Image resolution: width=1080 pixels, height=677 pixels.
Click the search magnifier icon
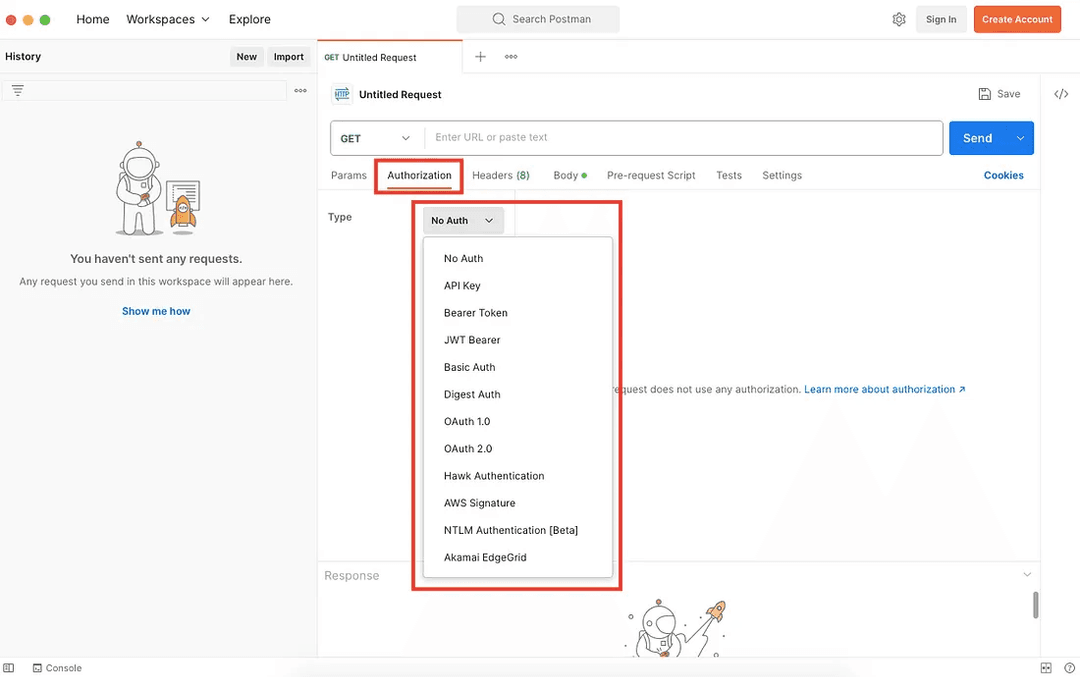click(499, 19)
